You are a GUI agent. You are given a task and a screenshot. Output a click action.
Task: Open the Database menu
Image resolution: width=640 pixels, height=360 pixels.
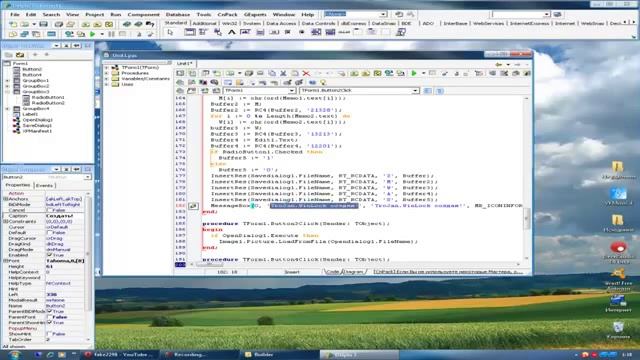pos(178,15)
